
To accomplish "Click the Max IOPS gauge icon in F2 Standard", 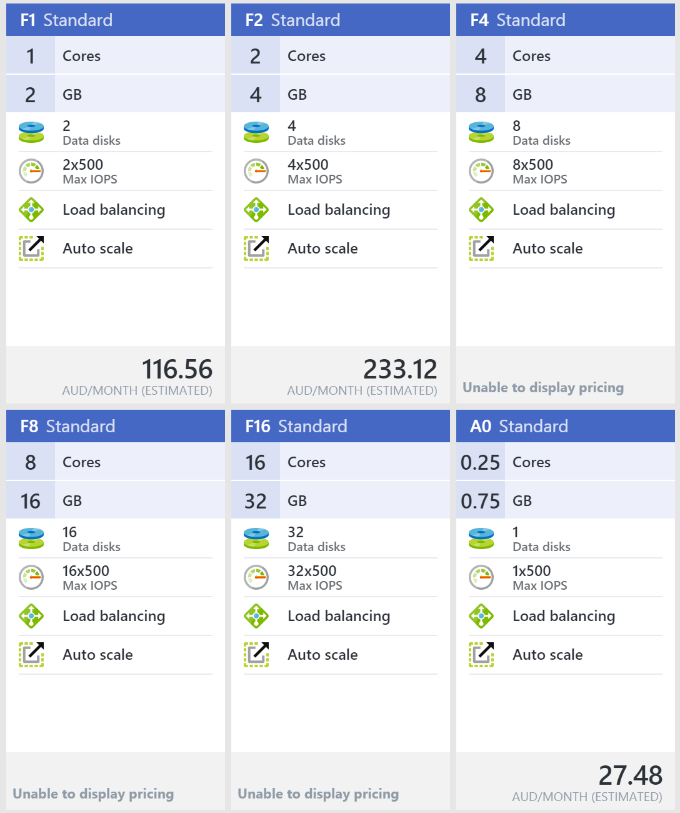I will pos(257,171).
